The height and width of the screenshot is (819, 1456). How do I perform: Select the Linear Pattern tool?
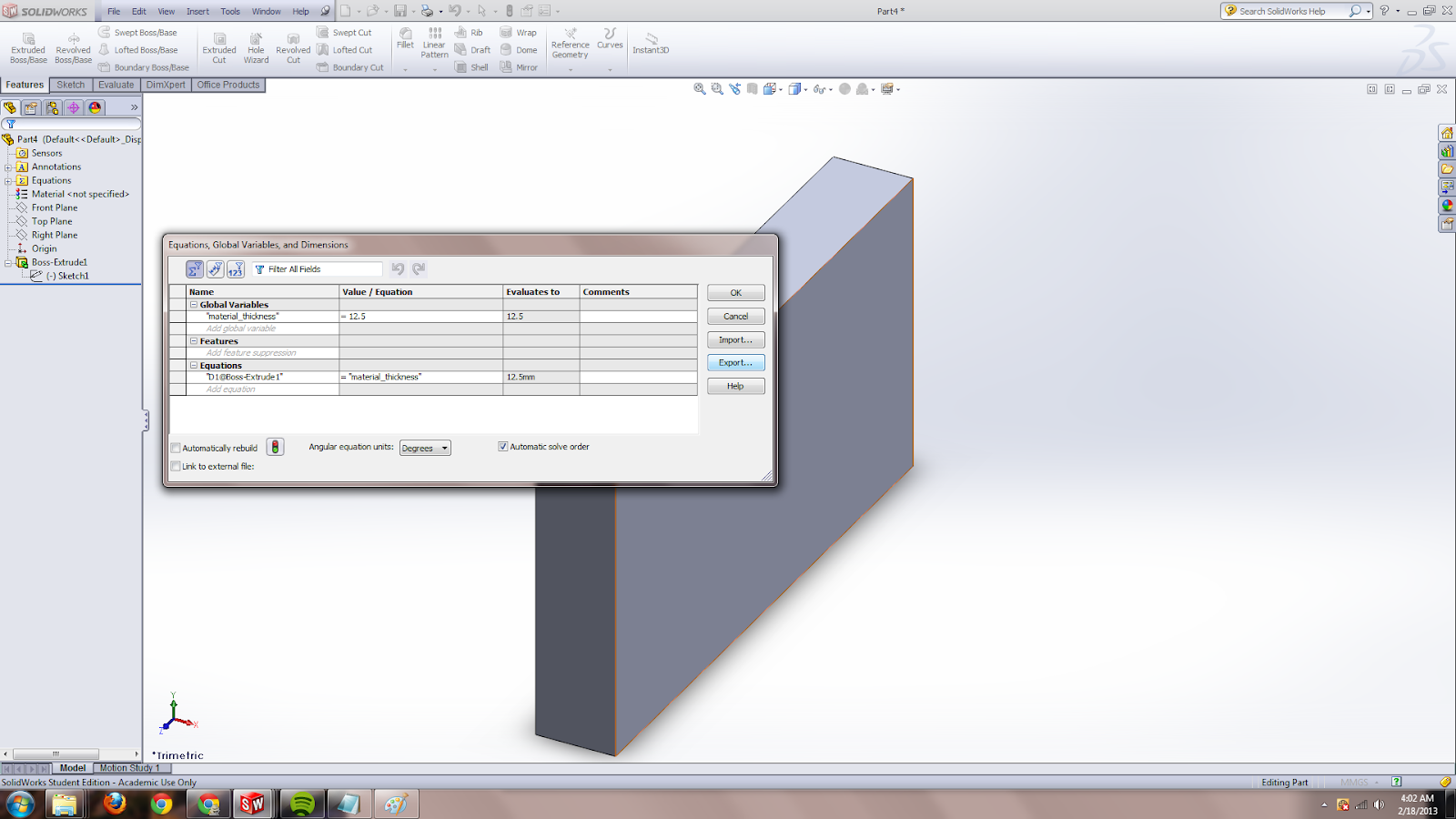tap(434, 43)
